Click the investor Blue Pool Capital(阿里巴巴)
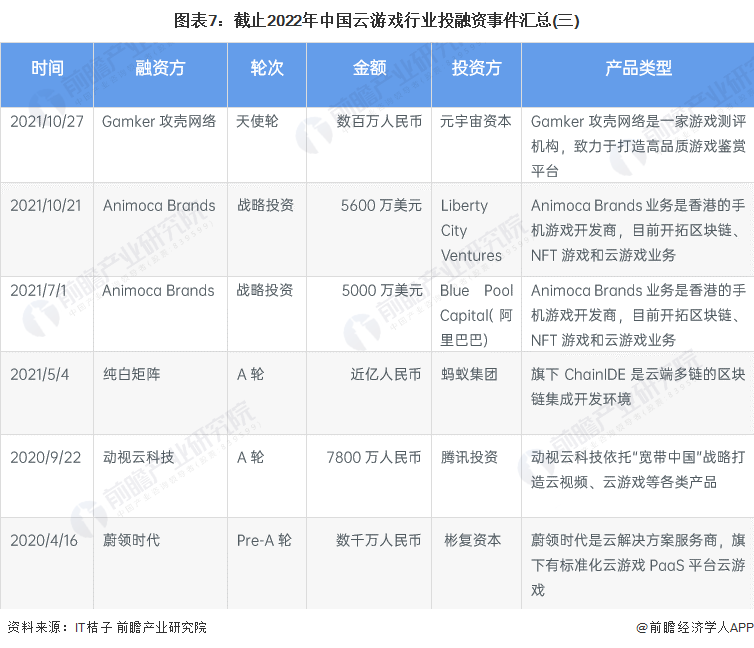The image size is (754, 648). click(x=476, y=316)
